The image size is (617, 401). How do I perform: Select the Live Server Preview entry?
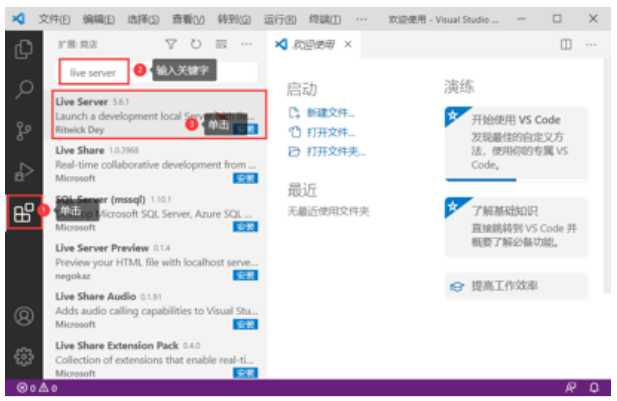pos(156,262)
